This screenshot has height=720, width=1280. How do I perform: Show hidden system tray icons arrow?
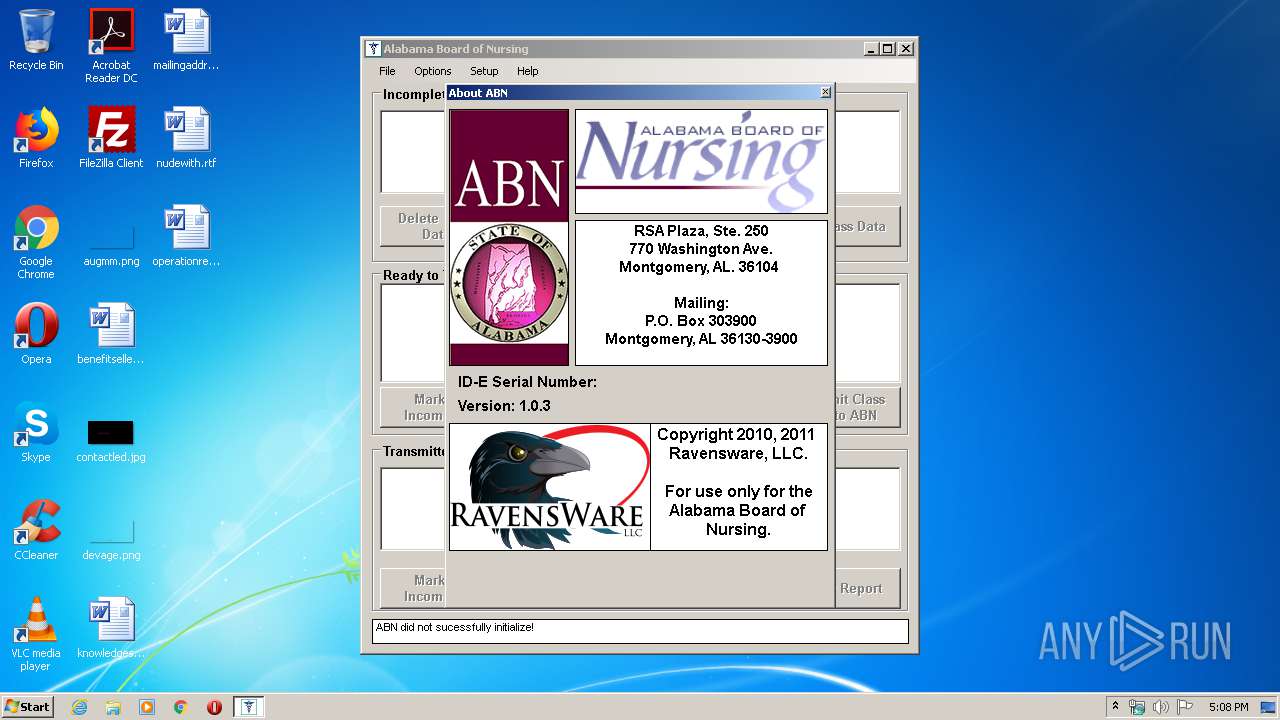pos(1115,707)
